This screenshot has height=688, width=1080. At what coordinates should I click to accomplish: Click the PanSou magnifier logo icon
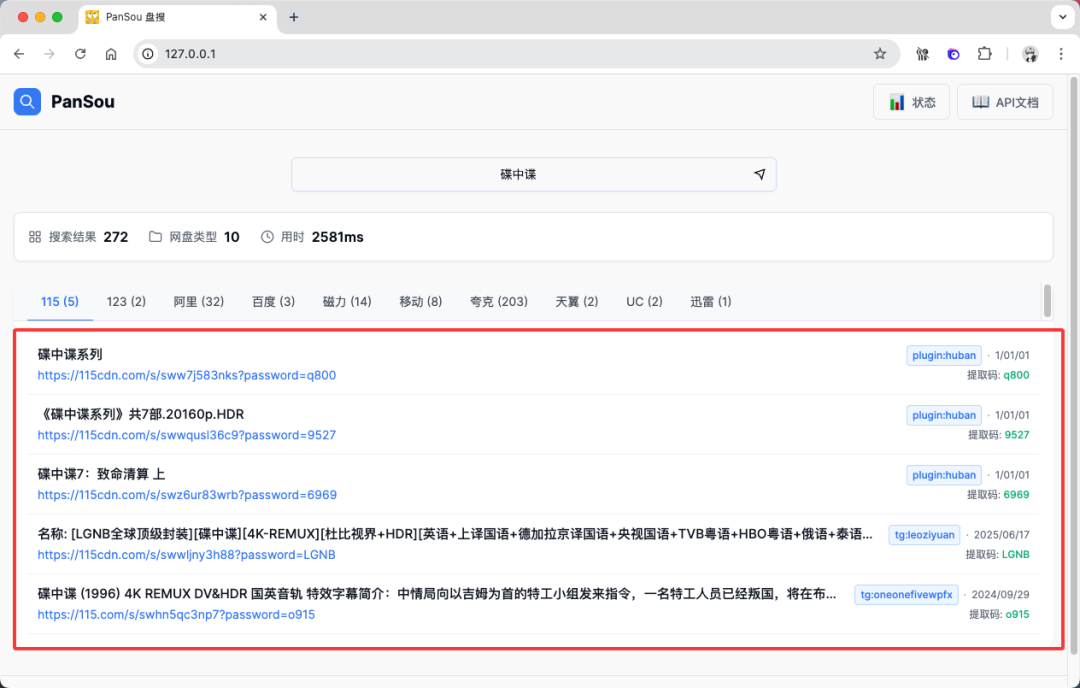27,101
